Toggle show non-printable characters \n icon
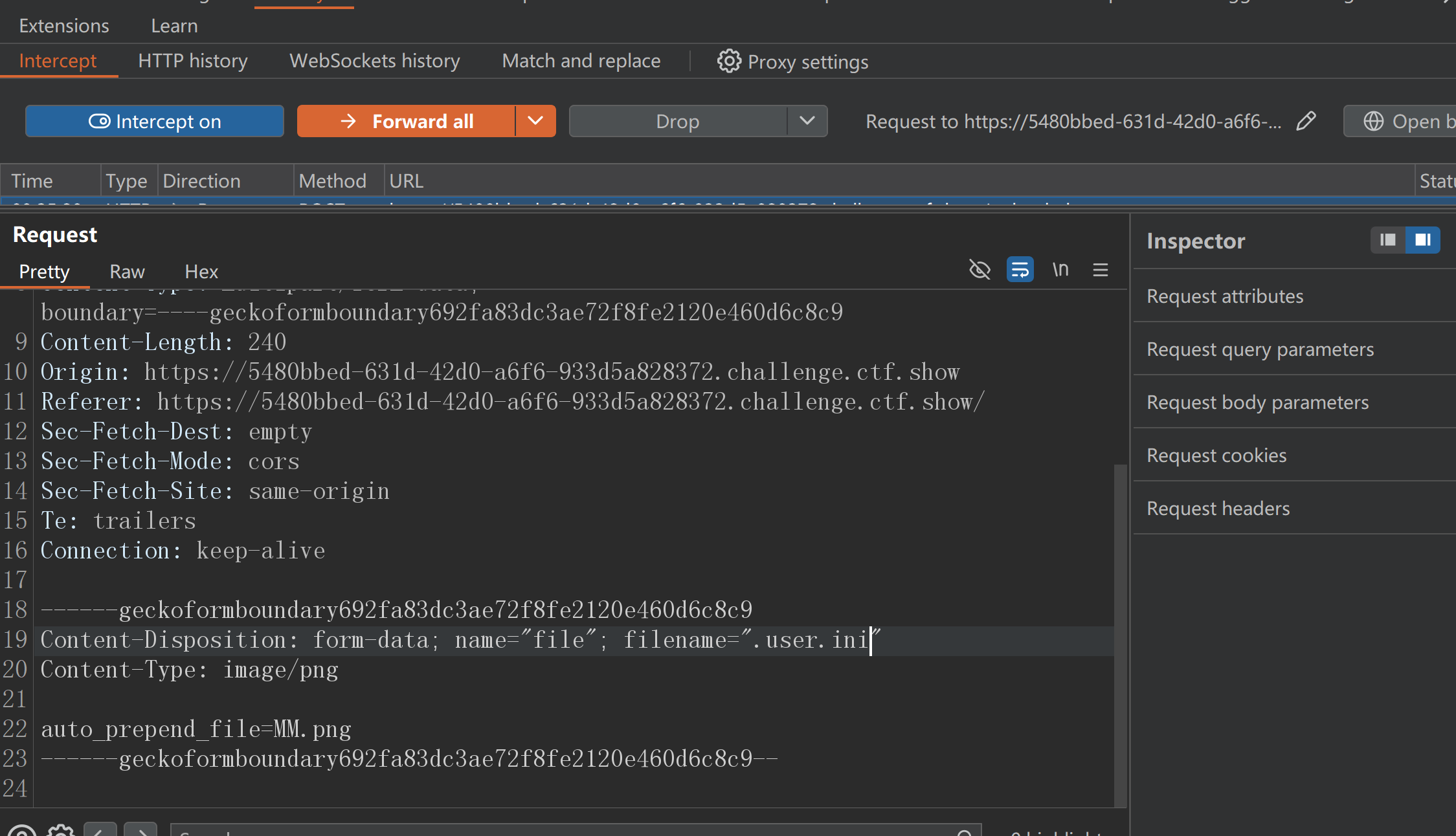Screen dimensions: 1456x836 click(x=1060, y=269)
